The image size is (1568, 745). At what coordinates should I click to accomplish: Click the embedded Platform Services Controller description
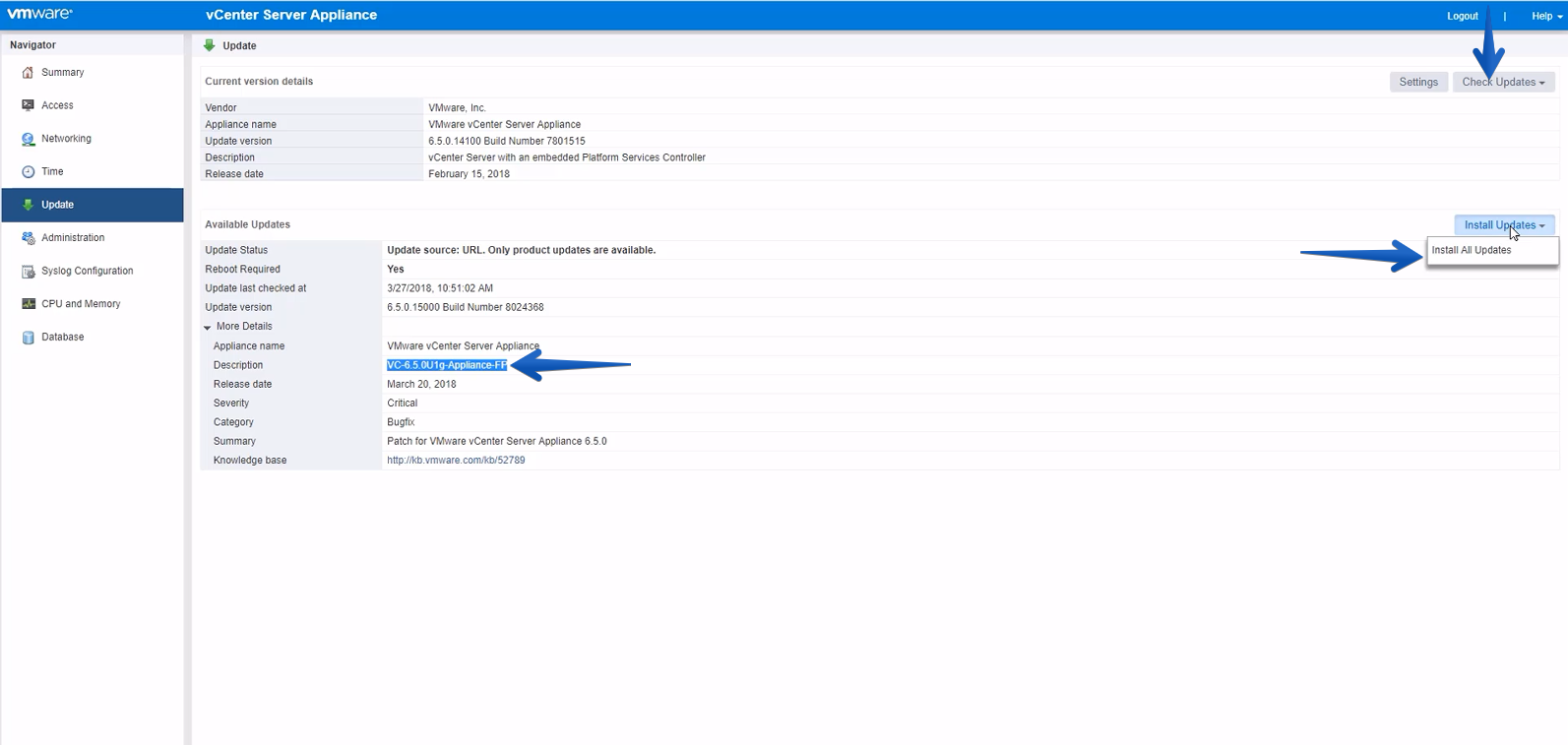pos(567,157)
